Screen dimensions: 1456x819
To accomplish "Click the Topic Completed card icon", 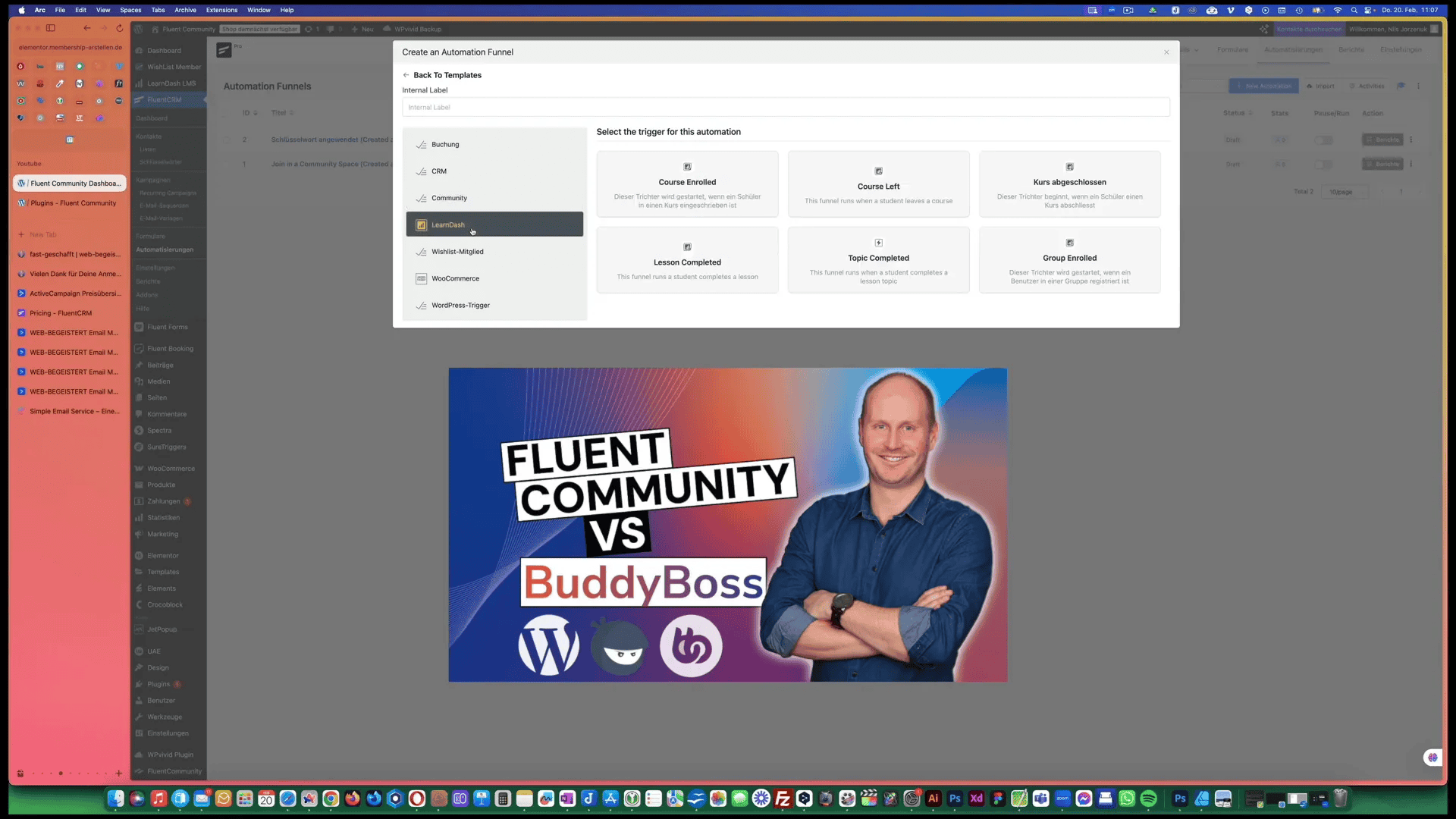I will point(878,243).
